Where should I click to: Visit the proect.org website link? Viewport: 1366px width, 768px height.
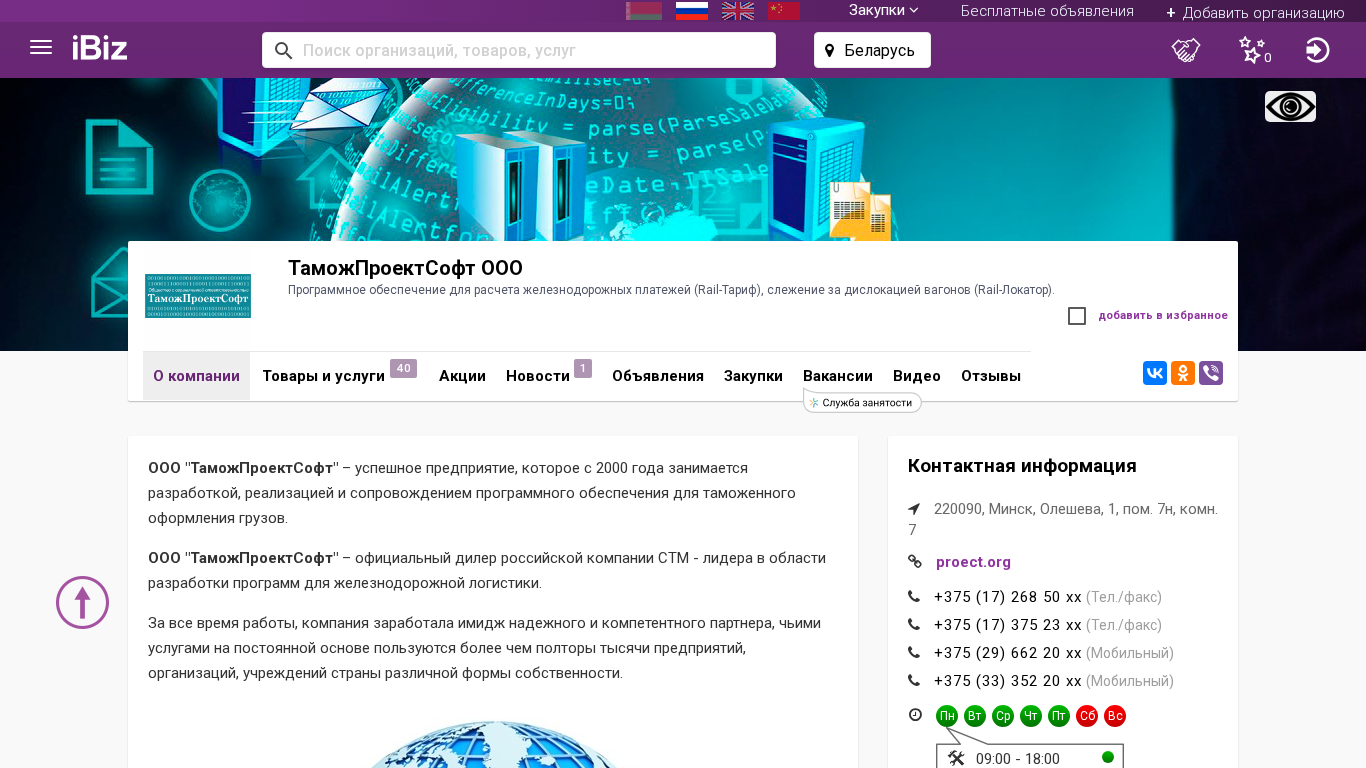click(x=973, y=562)
